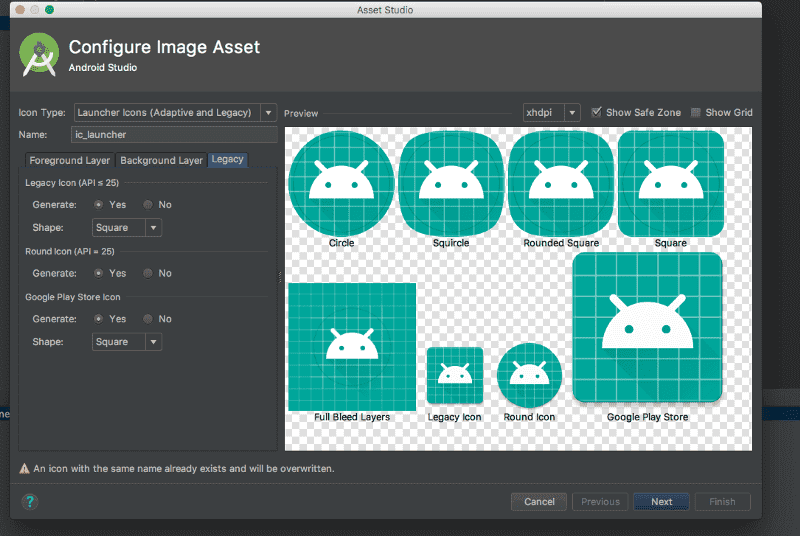
Task: Switch to the Foreground Layer tab
Action: pos(69,160)
